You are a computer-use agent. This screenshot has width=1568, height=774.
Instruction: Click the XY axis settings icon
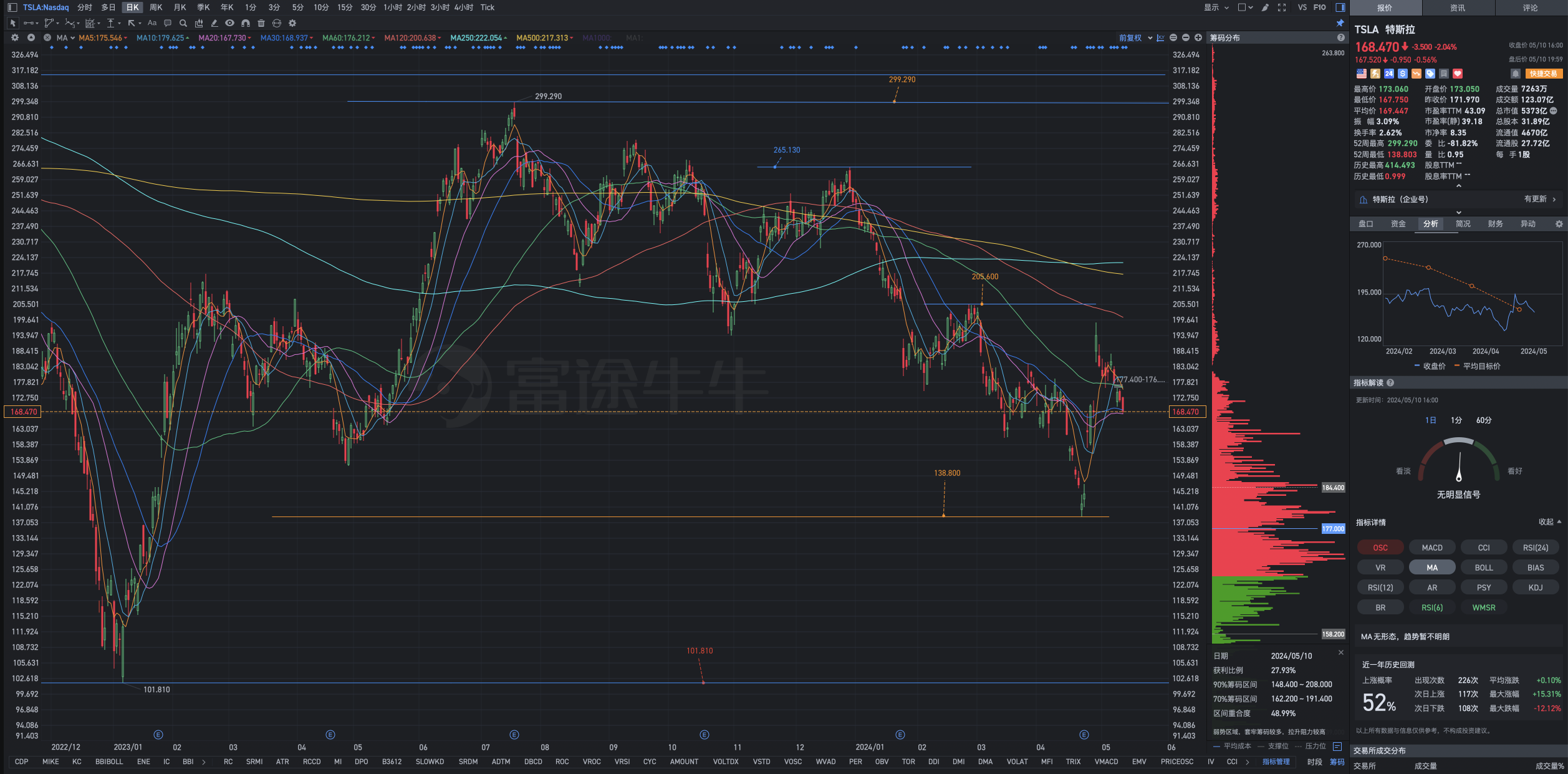click(x=1161, y=38)
